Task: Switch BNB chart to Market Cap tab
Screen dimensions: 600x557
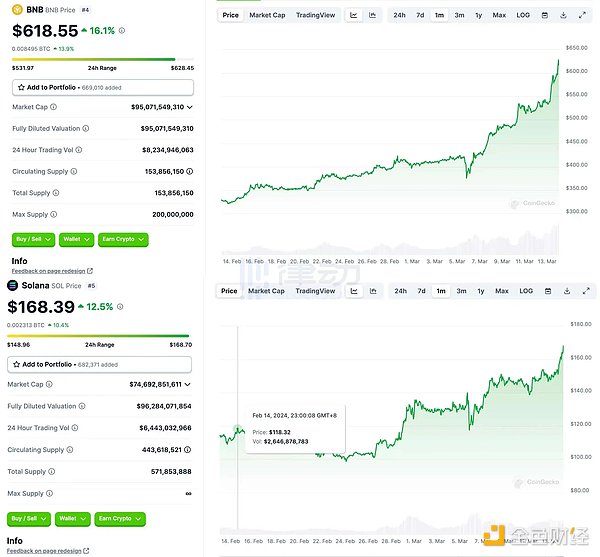Action: 267,15
